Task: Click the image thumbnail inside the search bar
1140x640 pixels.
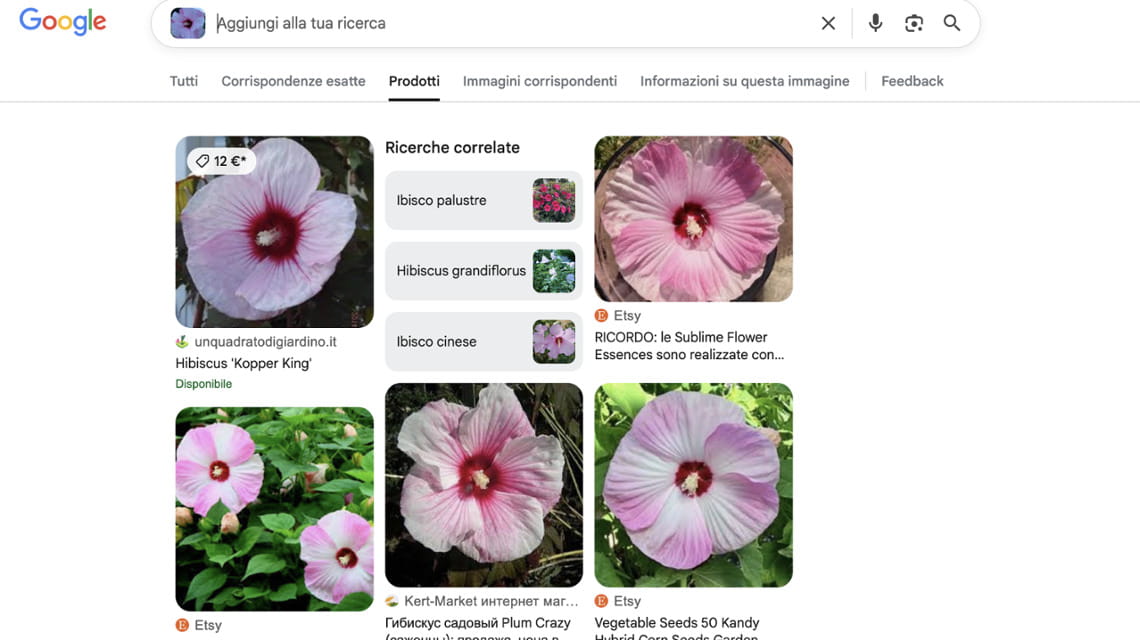Action: [x=187, y=22]
